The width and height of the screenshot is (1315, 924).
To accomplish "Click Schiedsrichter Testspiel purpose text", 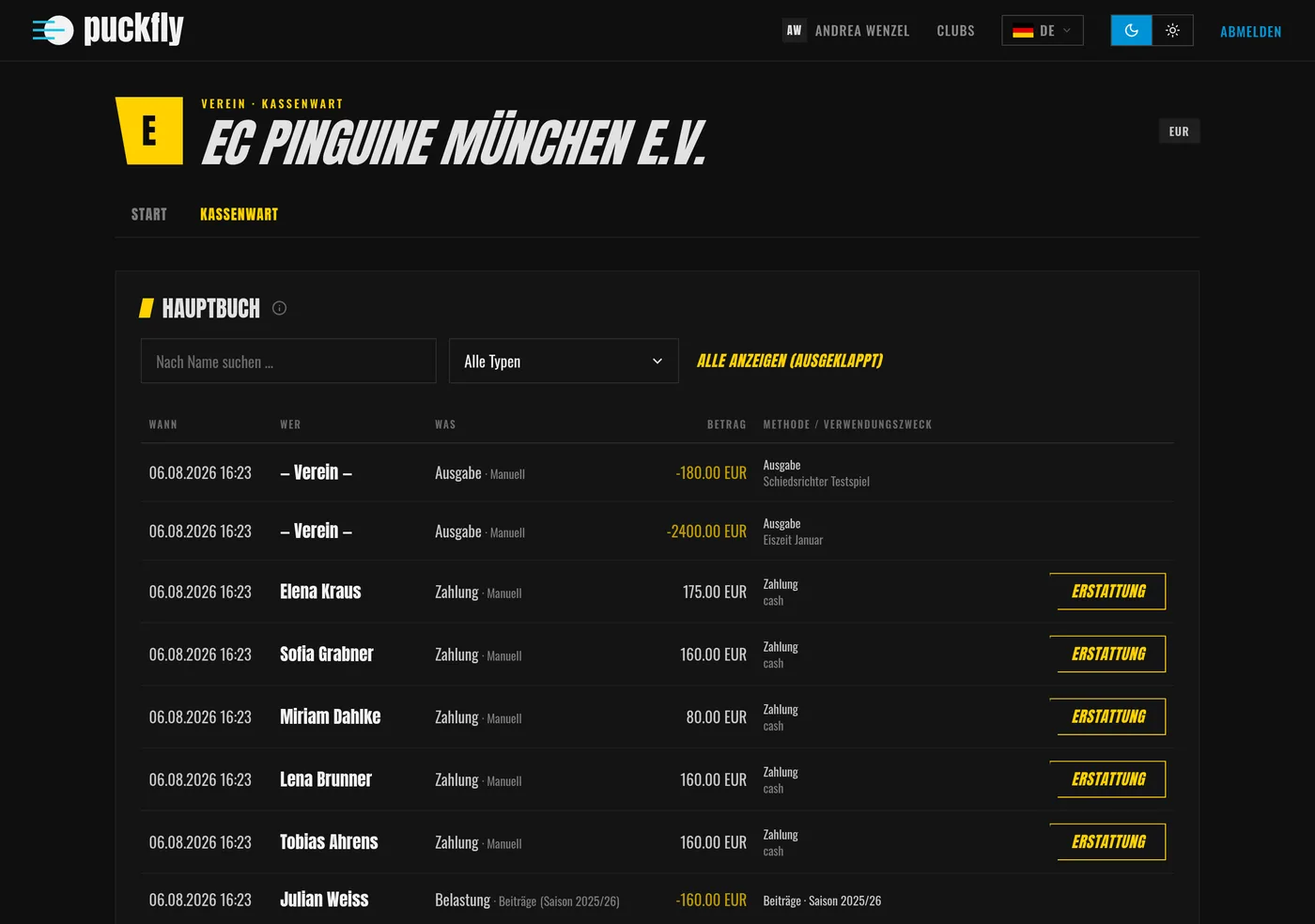I will pos(816,482).
